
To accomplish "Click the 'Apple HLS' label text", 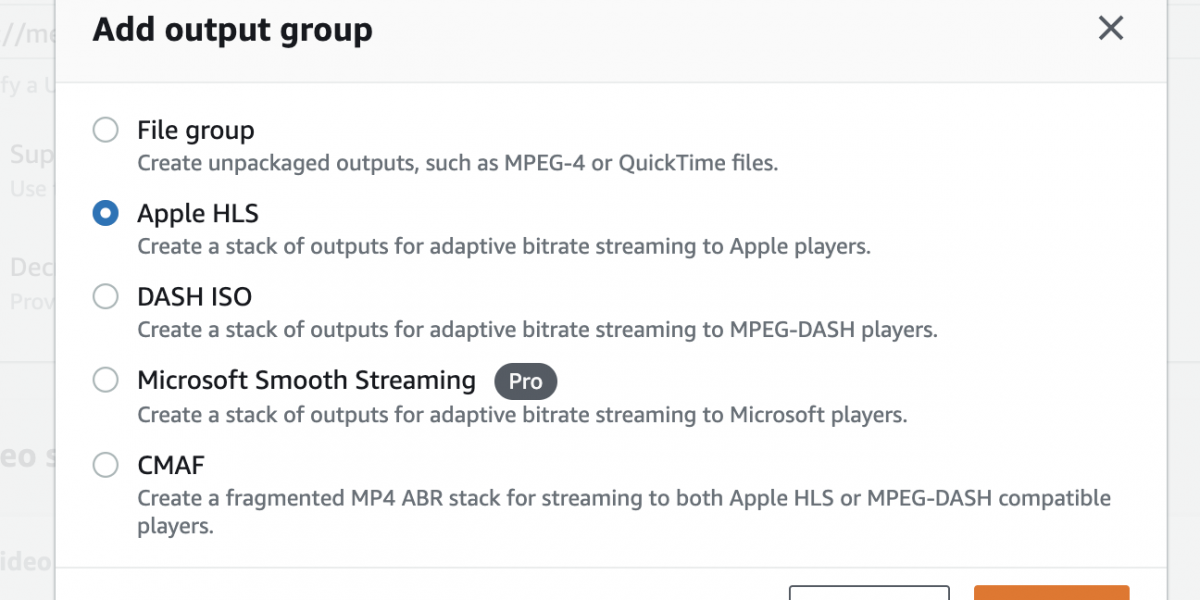I will point(198,213).
